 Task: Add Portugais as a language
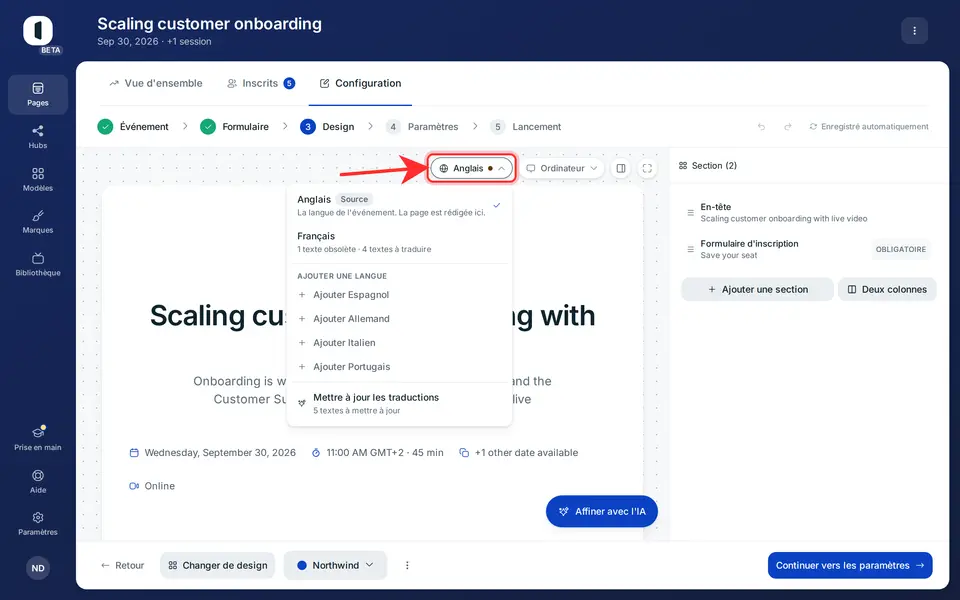tap(399, 367)
